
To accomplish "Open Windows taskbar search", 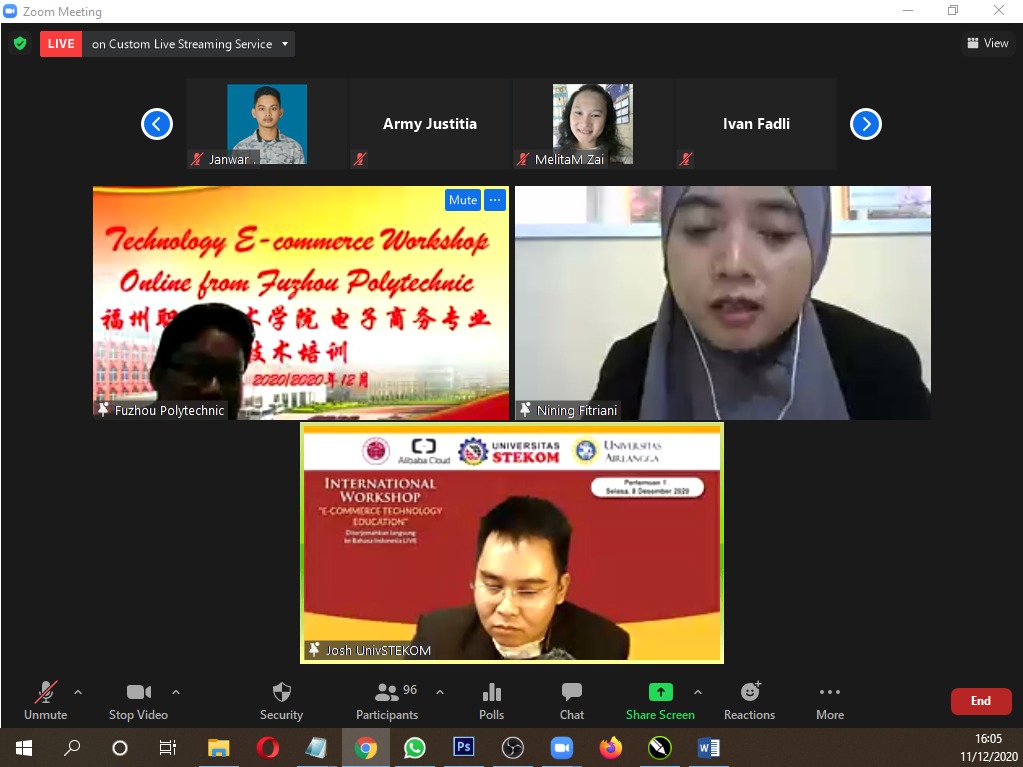I will (72, 747).
